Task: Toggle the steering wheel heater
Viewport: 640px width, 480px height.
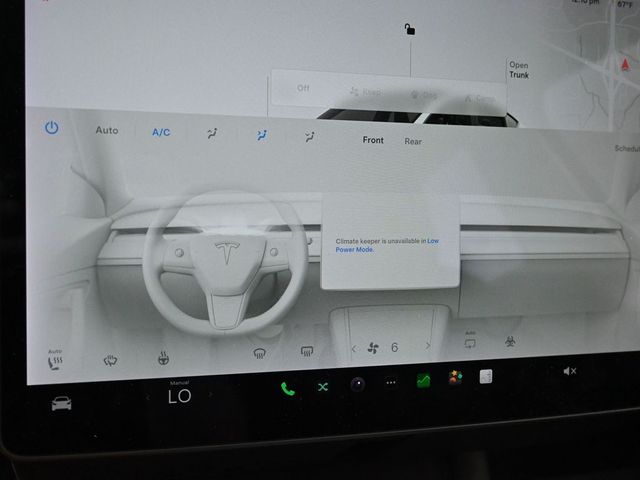Action: [x=163, y=358]
